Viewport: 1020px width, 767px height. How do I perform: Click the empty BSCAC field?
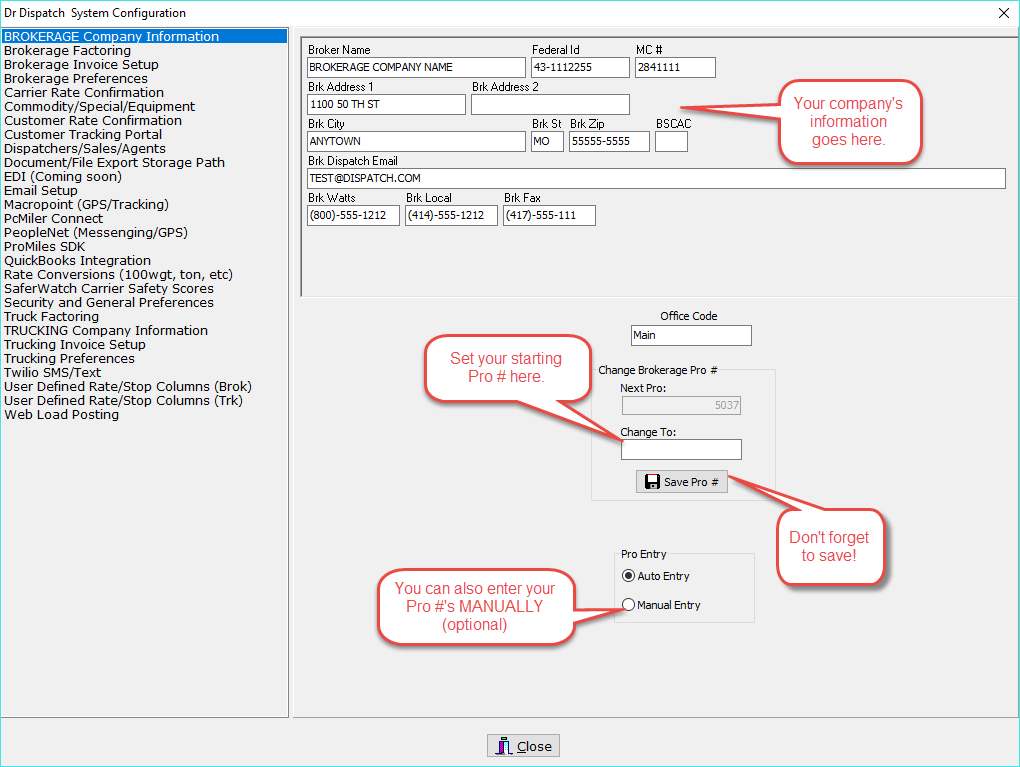tap(671, 141)
